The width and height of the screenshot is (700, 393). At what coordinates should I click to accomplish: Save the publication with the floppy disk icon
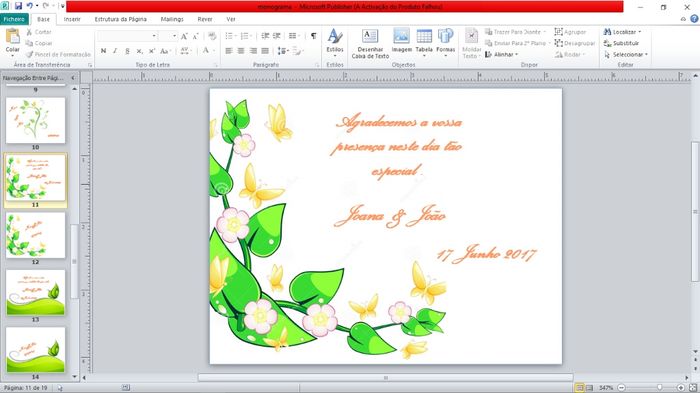point(18,6)
